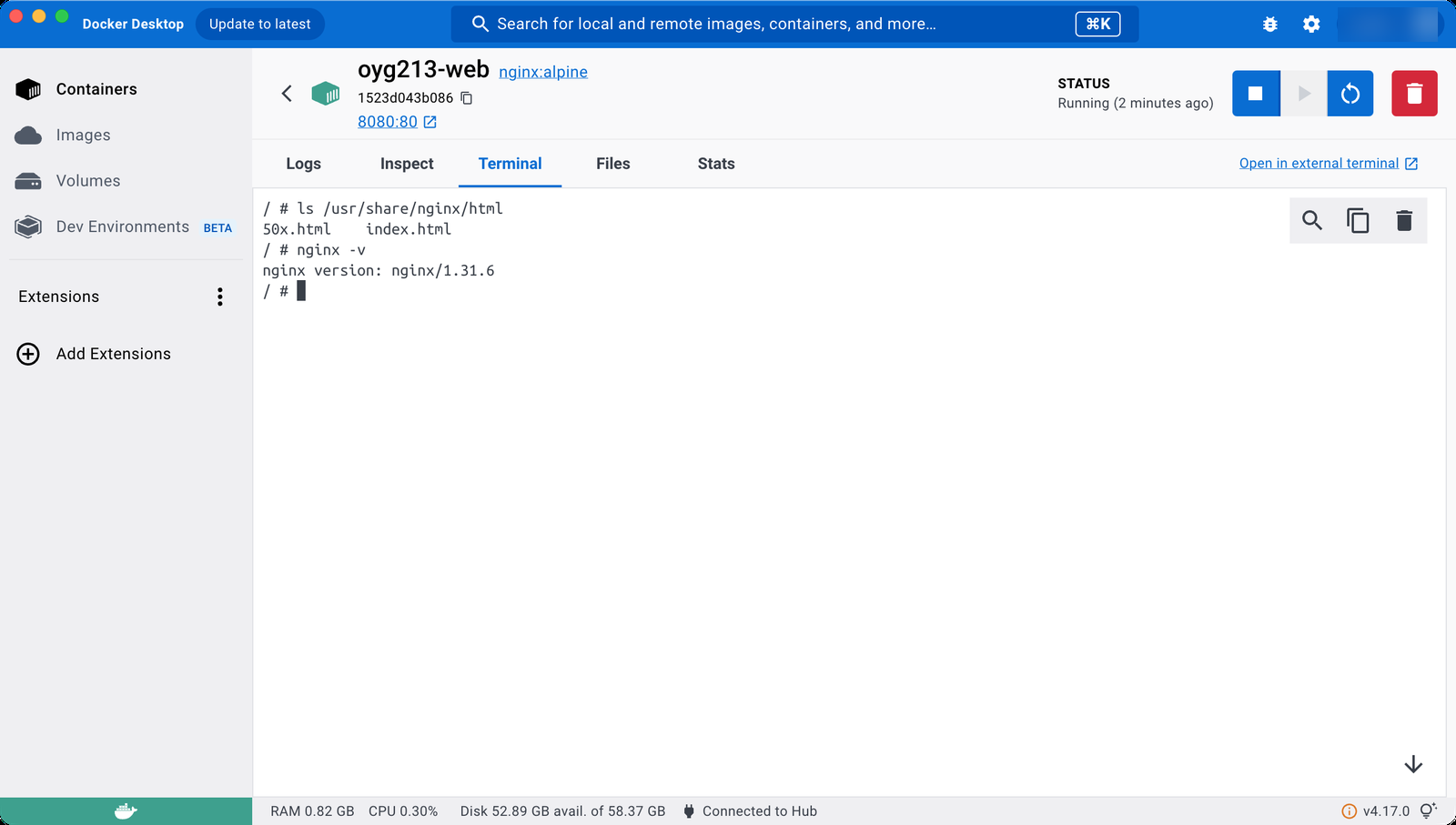Click the RAM 0.82 GB status entry
Screen dimensions: 1456x825
click(x=312, y=811)
